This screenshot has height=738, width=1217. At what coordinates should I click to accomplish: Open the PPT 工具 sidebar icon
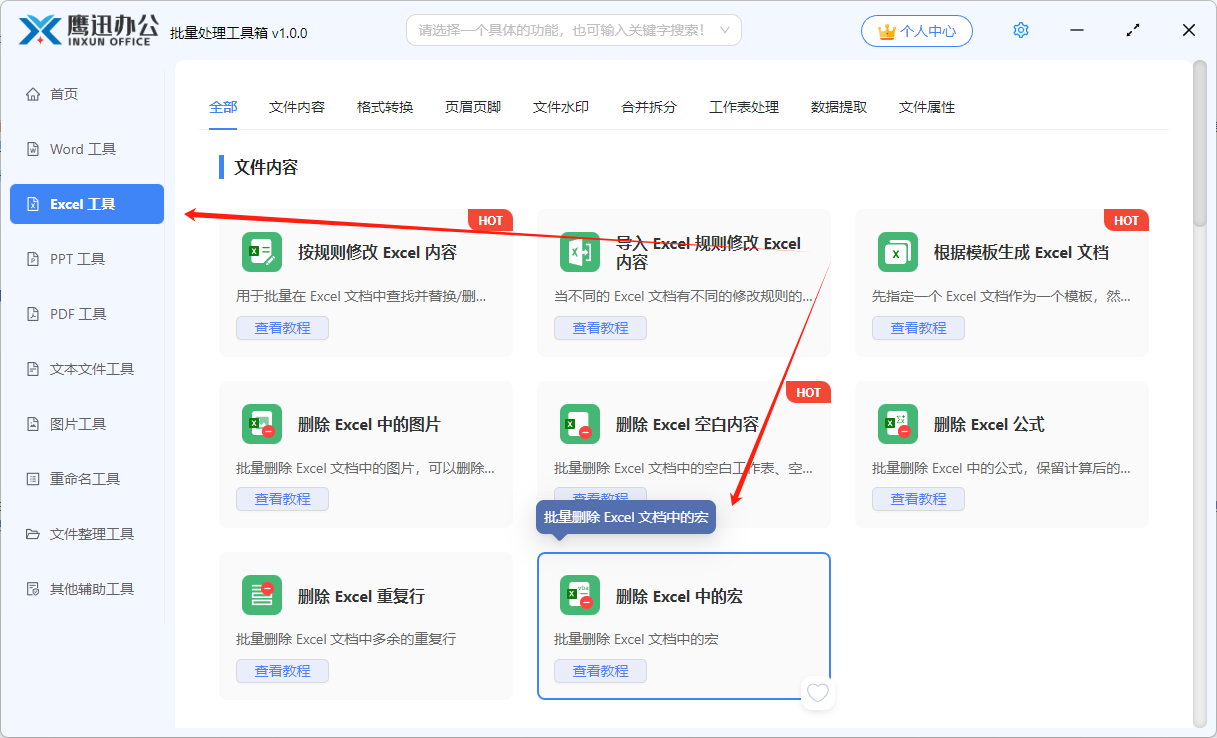[33, 259]
